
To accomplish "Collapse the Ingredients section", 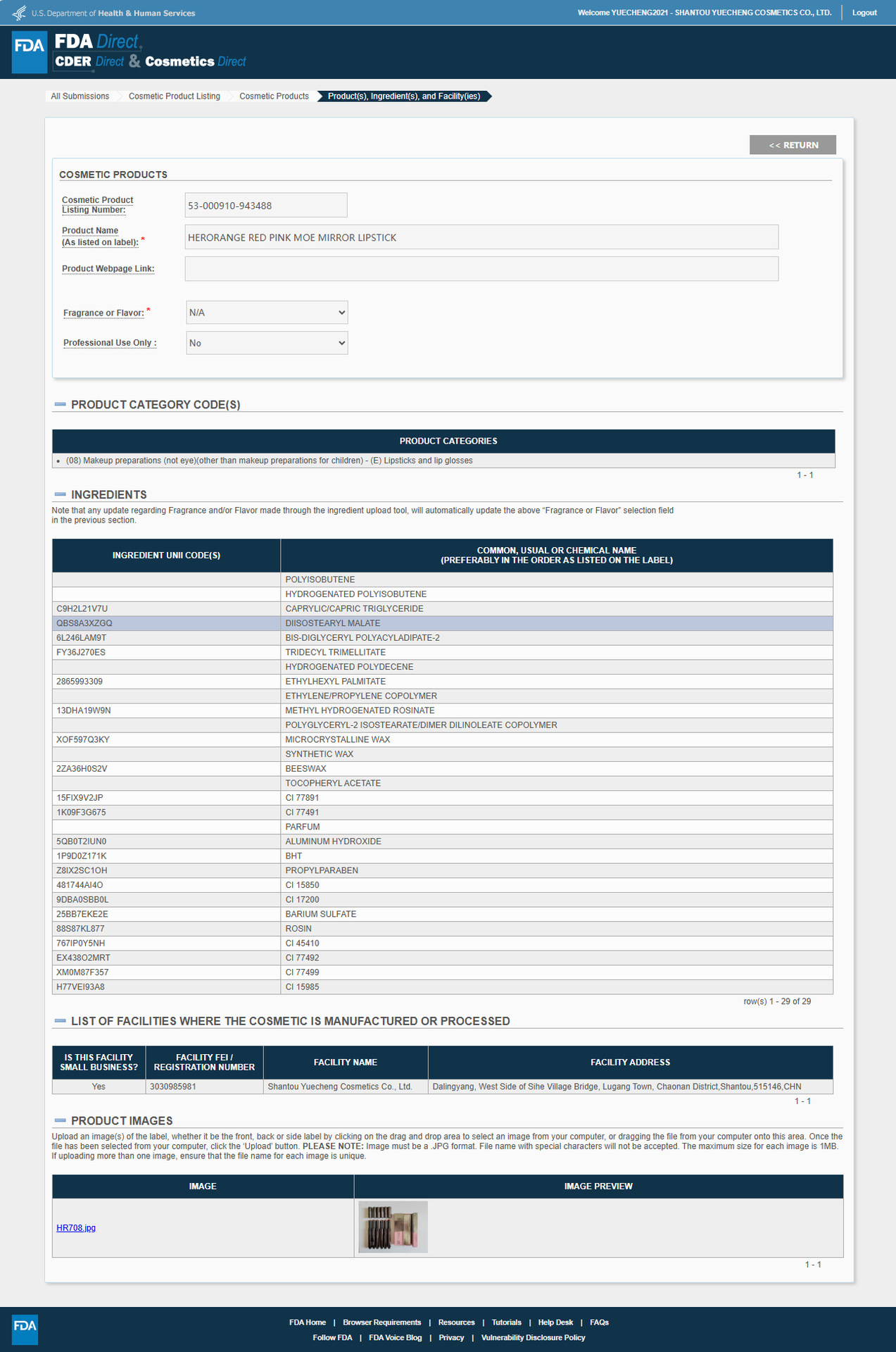I will (60, 494).
